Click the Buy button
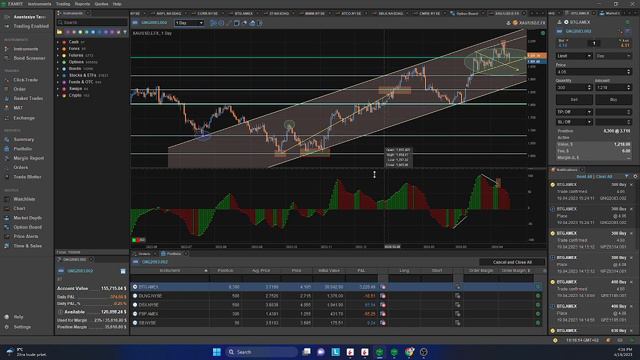The image size is (640, 360). (613, 100)
